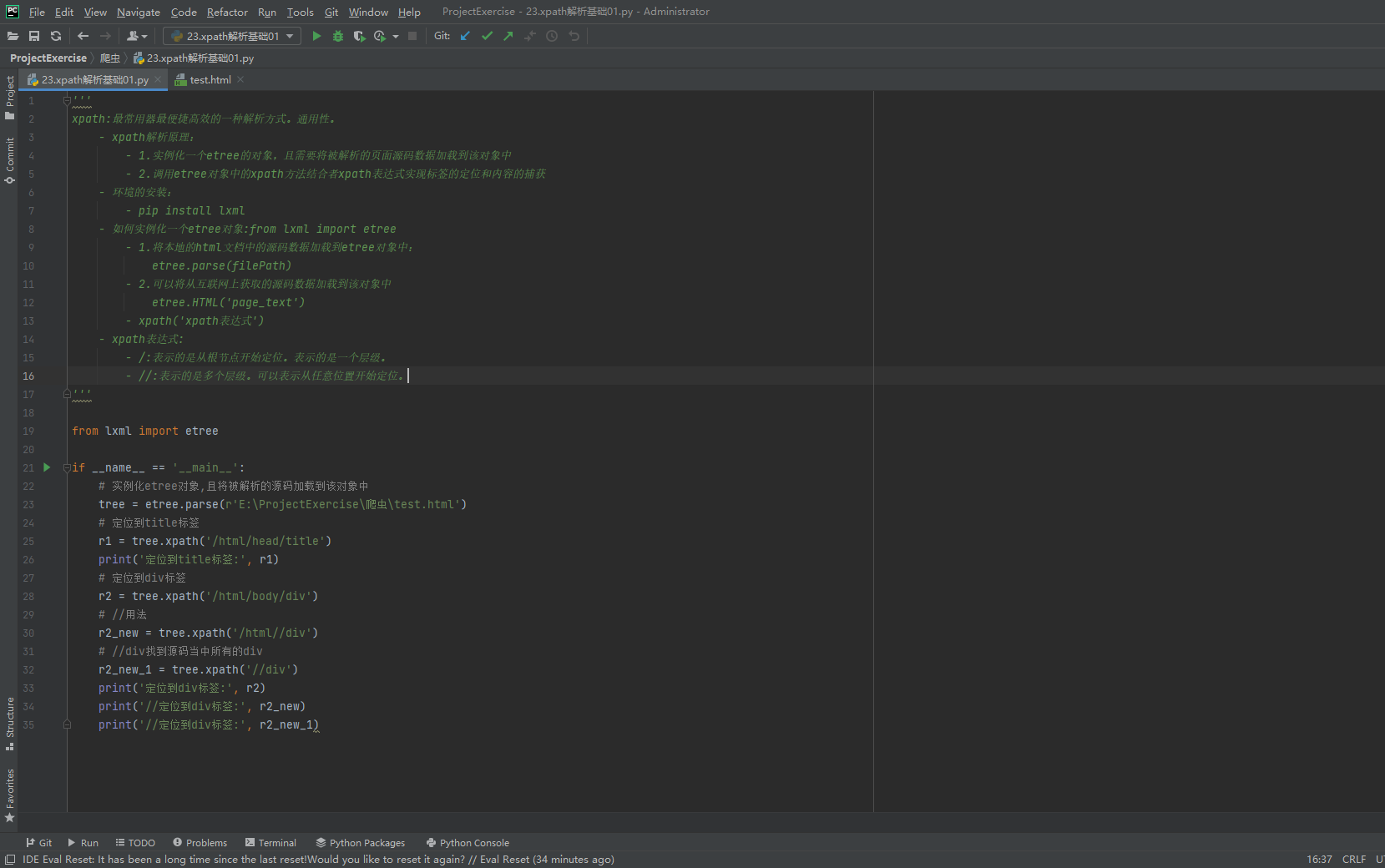
Task: Click ProjectExercise breadcrumb
Action: coord(48,58)
